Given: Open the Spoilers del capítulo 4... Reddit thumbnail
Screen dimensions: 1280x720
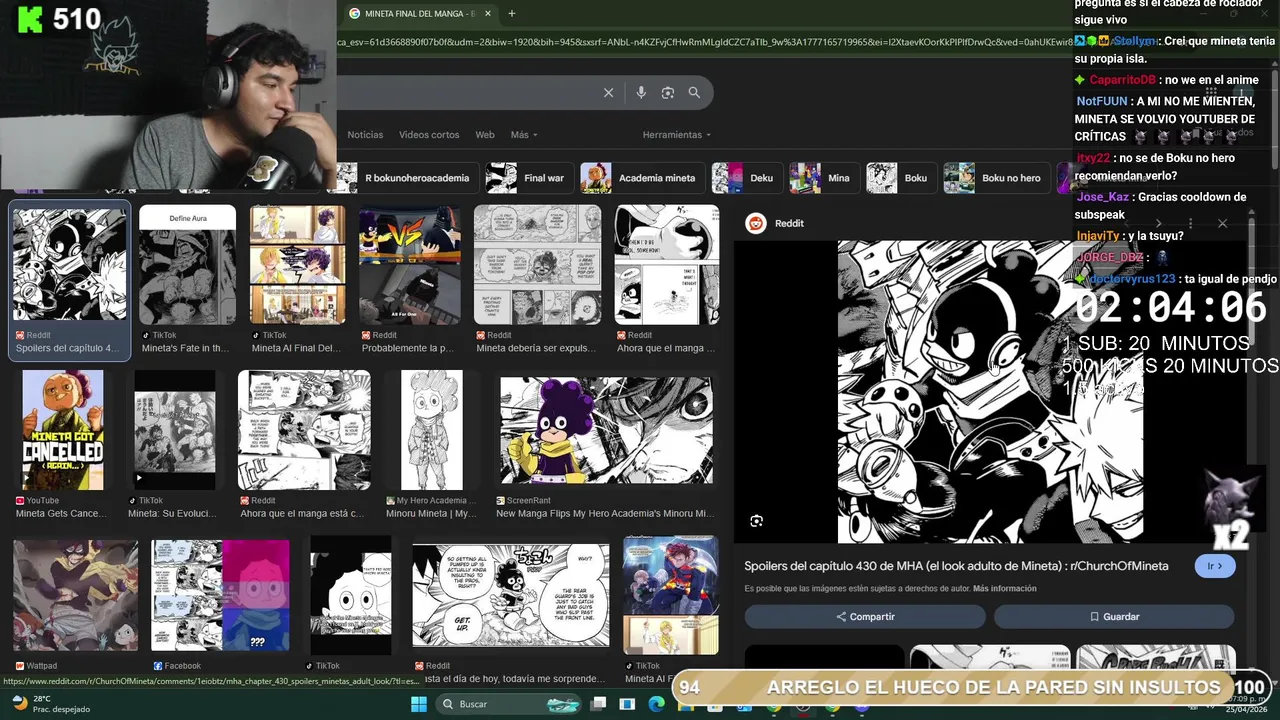Looking at the screenshot, I should coord(69,265).
